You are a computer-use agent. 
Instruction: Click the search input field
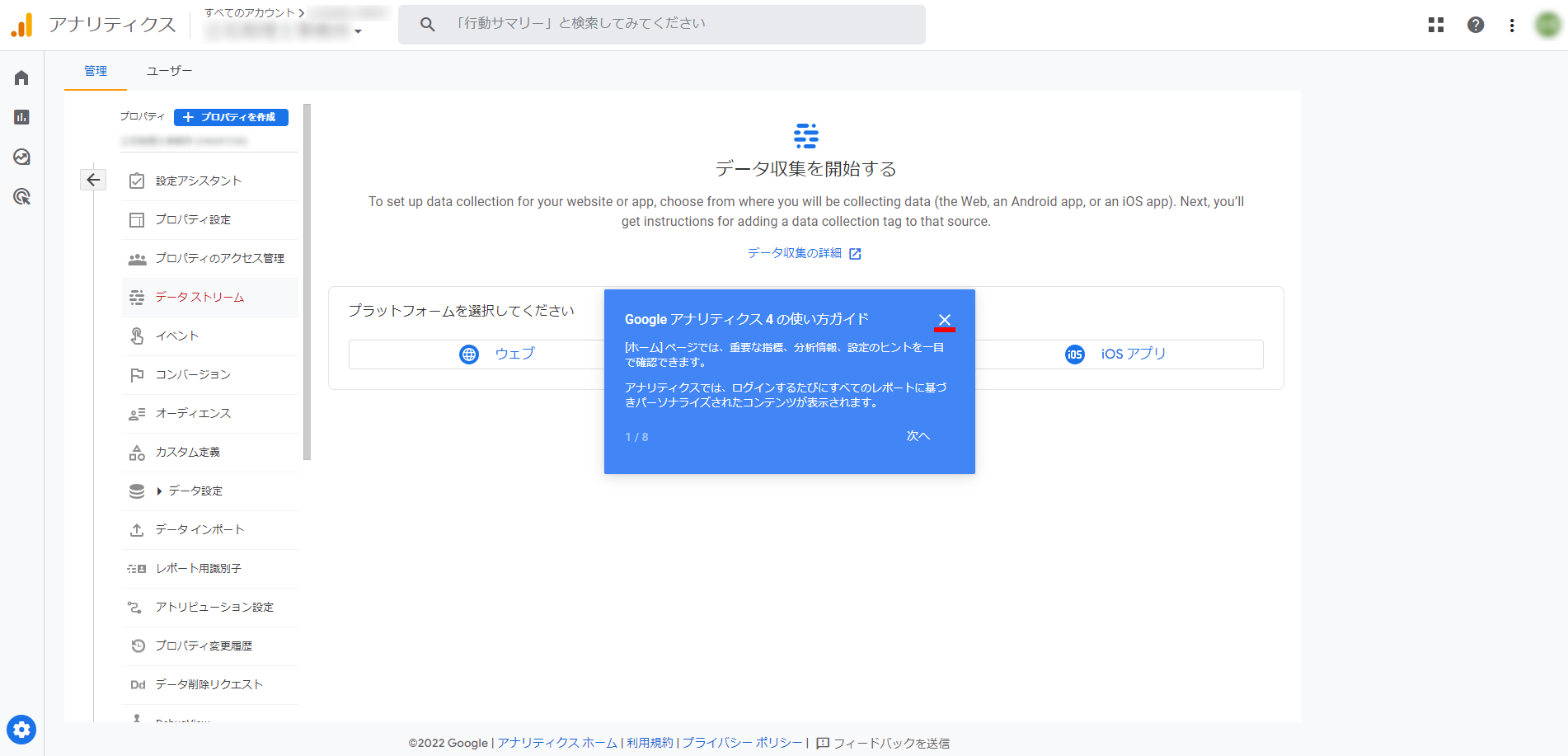point(676,24)
